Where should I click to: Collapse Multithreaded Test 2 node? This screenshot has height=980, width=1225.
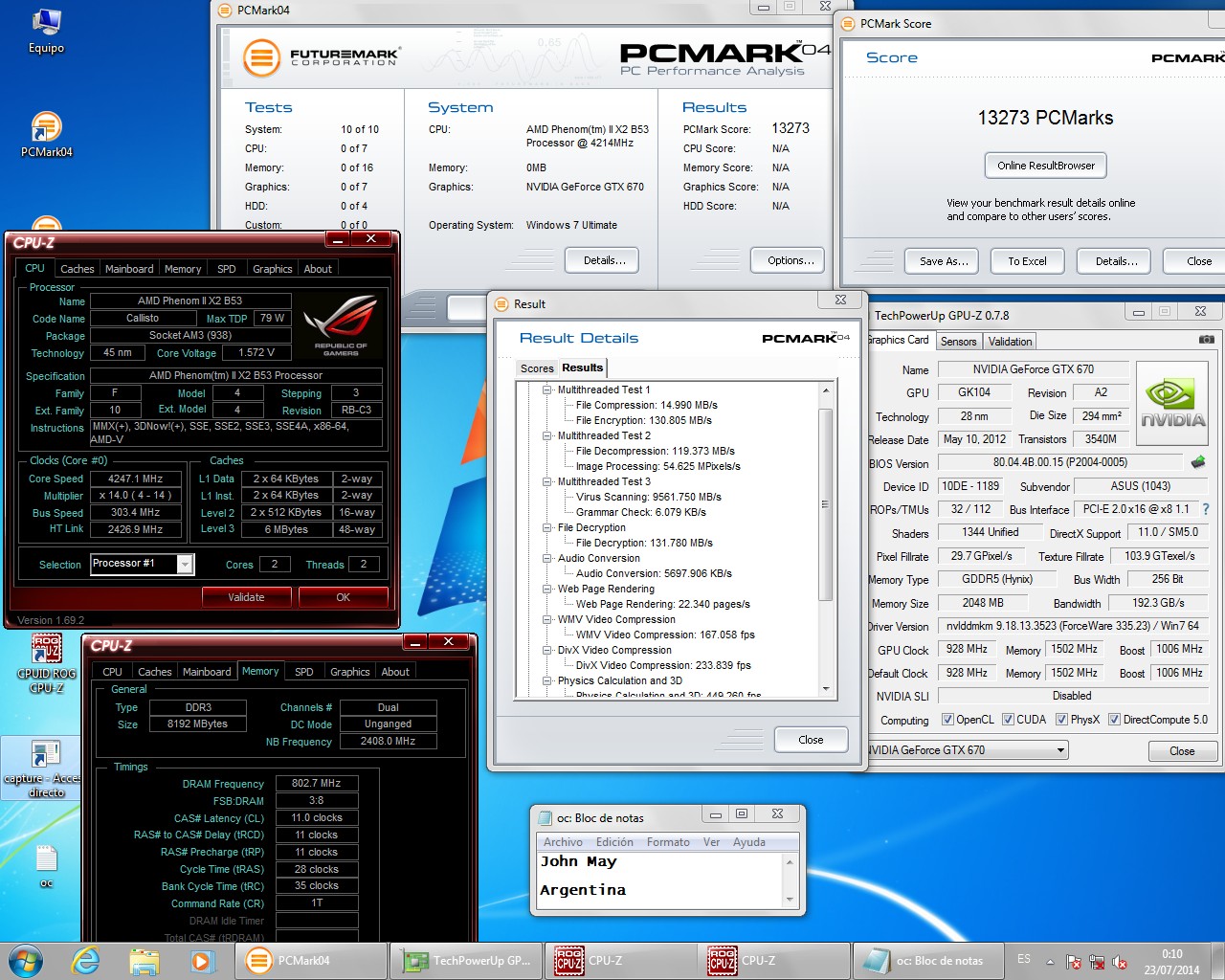pos(547,435)
